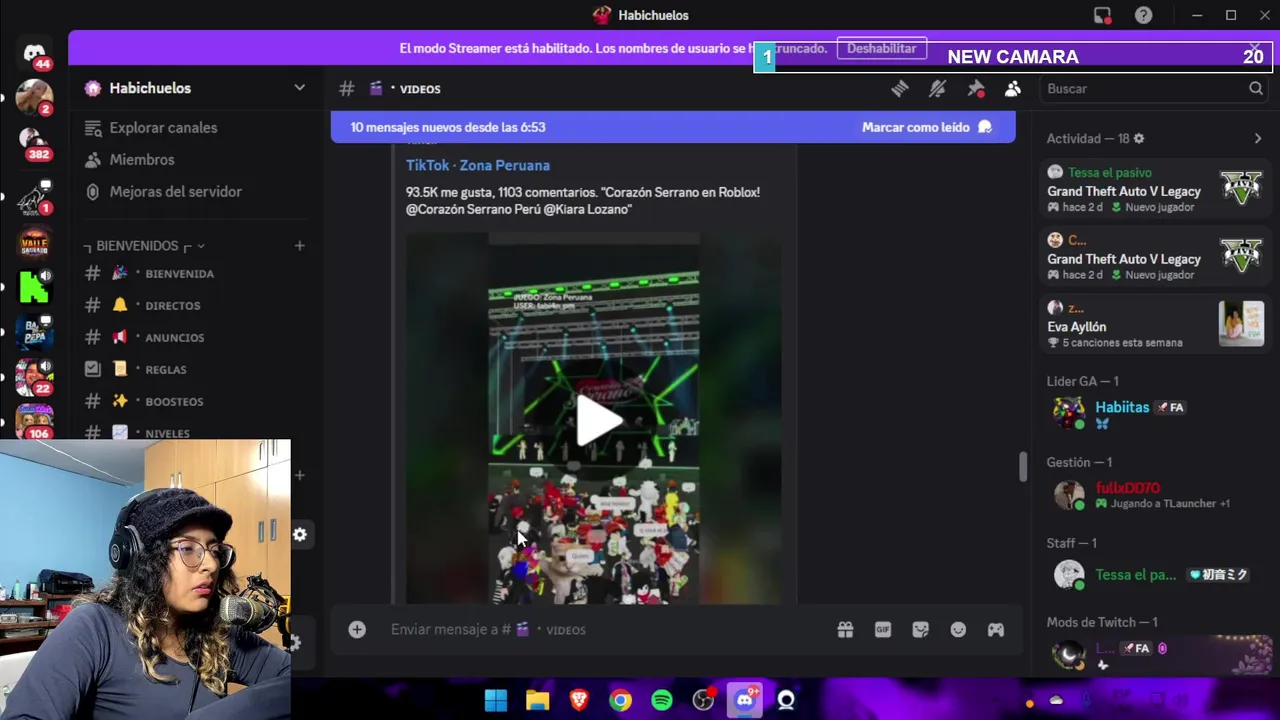
Task: Open the sticker picker
Action: pos(921,629)
